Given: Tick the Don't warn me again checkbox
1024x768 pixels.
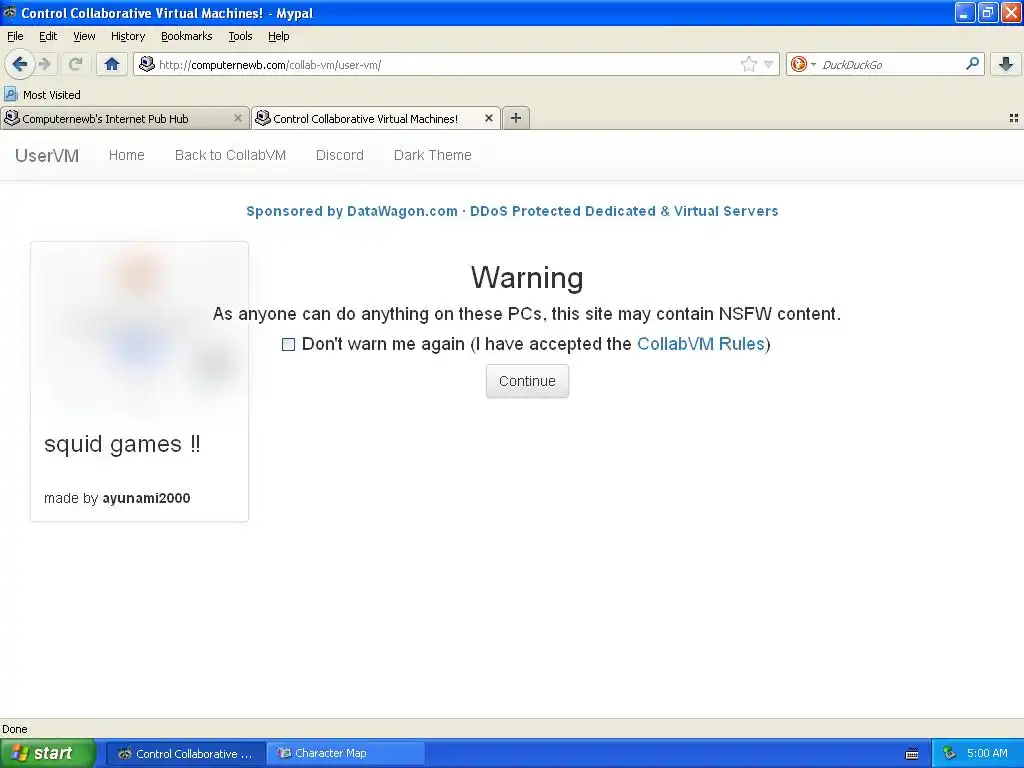Looking at the screenshot, I should 288,344.
